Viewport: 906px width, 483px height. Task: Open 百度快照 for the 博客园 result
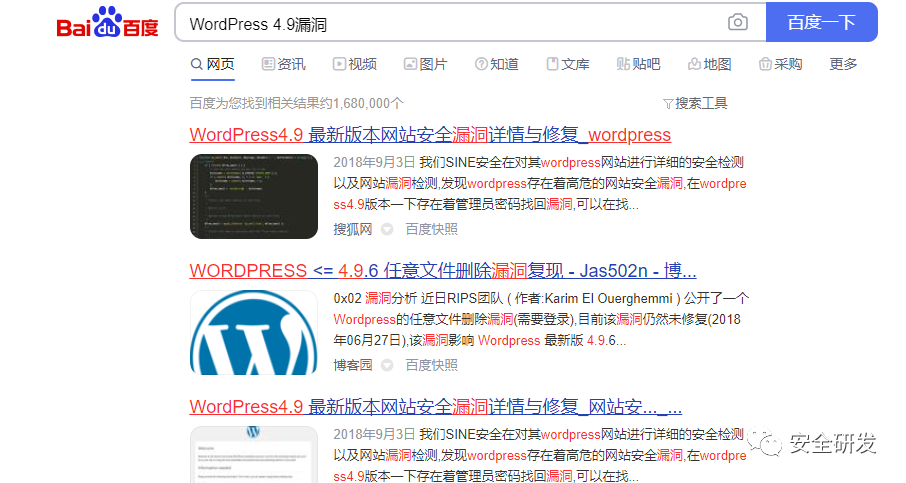coord(431,365)
